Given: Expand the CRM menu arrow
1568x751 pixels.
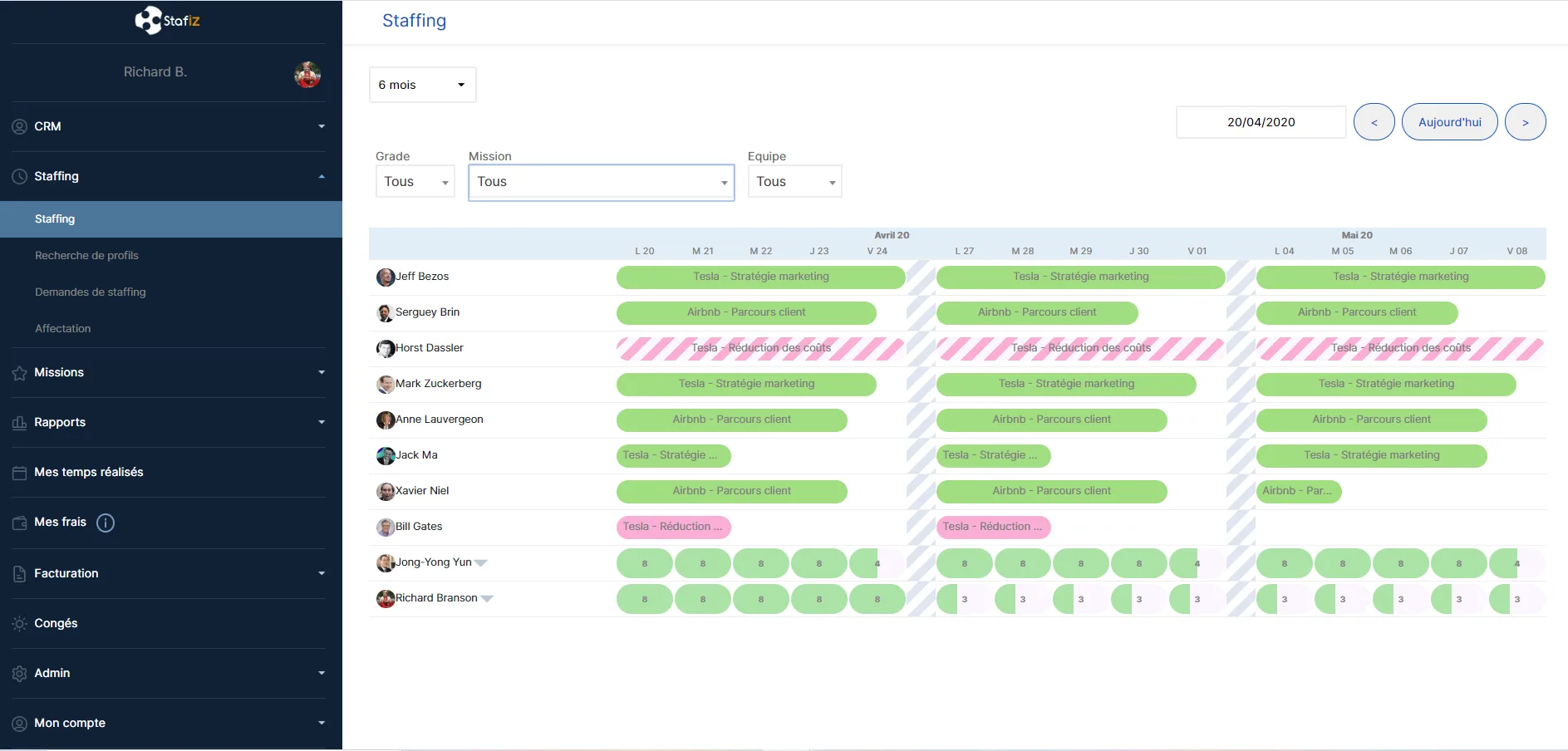Looking at the screenshot, I should 322,126.
